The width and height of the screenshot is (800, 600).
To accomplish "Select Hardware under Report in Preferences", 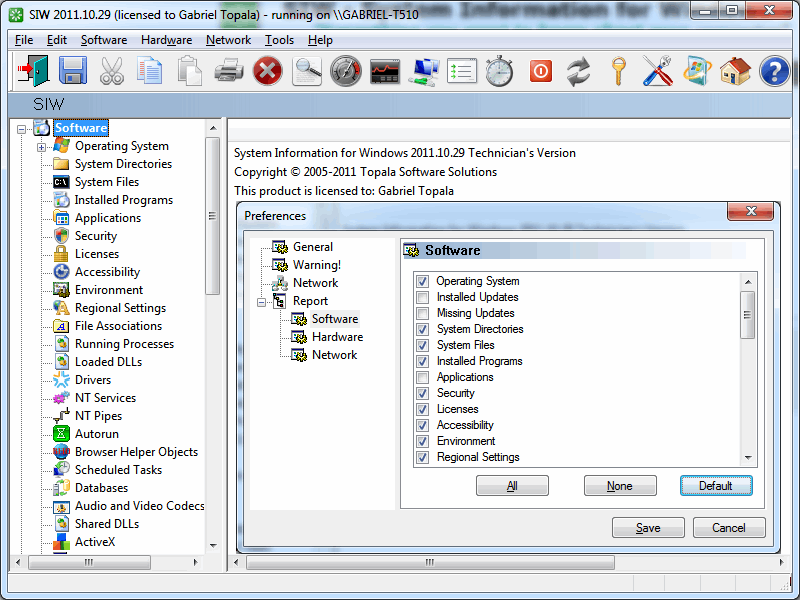I will 337,337.
